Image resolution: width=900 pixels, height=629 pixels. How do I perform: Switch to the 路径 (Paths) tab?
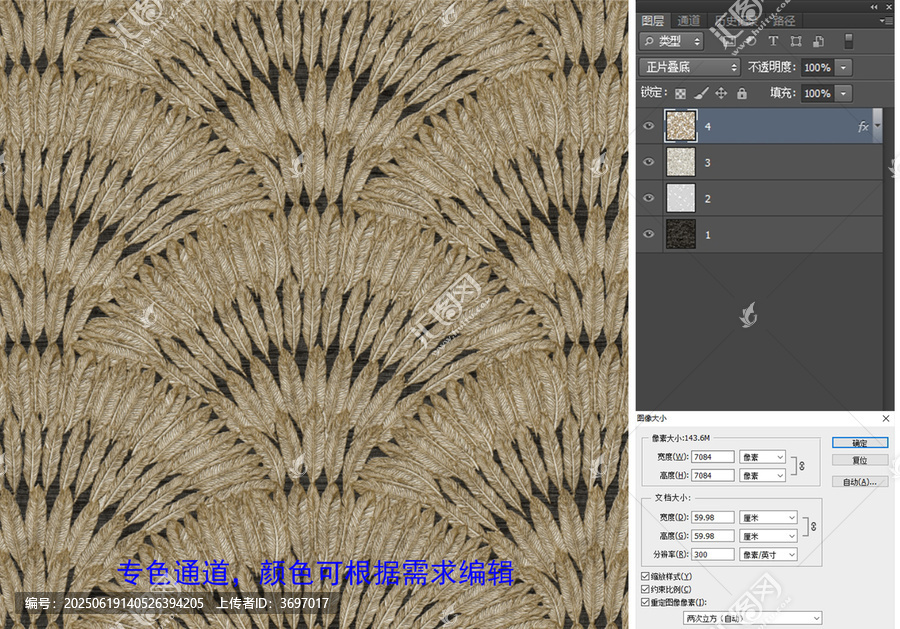[783, 21]
